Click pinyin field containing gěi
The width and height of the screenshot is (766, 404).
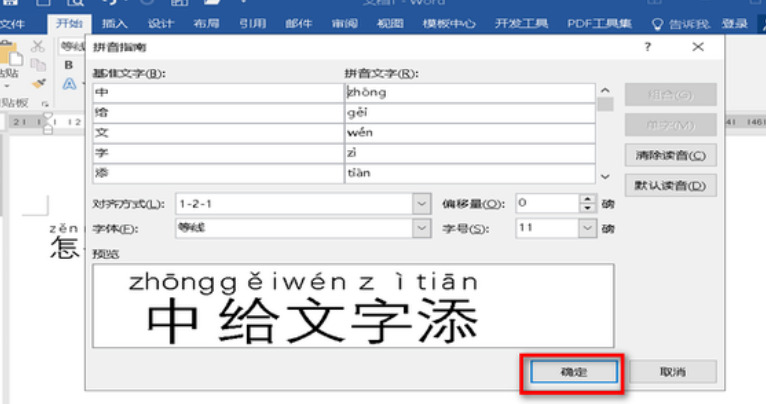[x=470, y=113]
